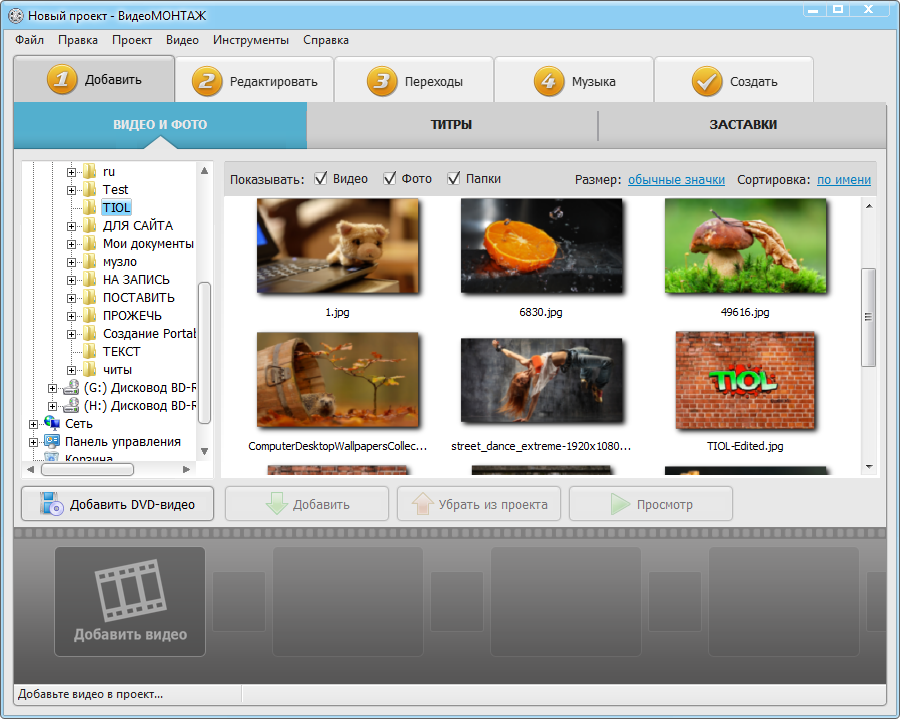900x719 pixels.
Task: Click the step 3 Переходы circle icon
Action: point(382,81)
